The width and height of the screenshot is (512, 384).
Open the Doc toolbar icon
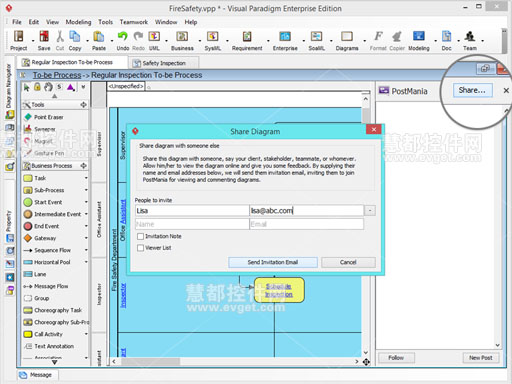446,36
